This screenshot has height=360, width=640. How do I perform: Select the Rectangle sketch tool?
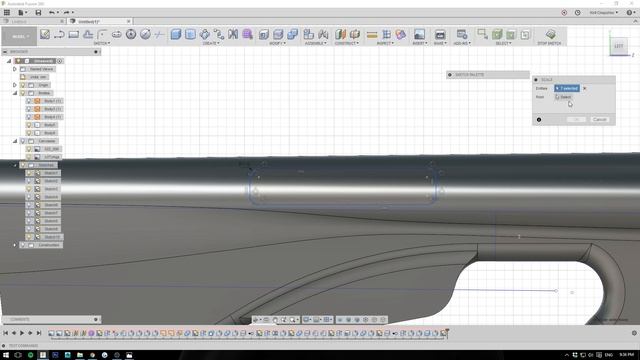73,35
